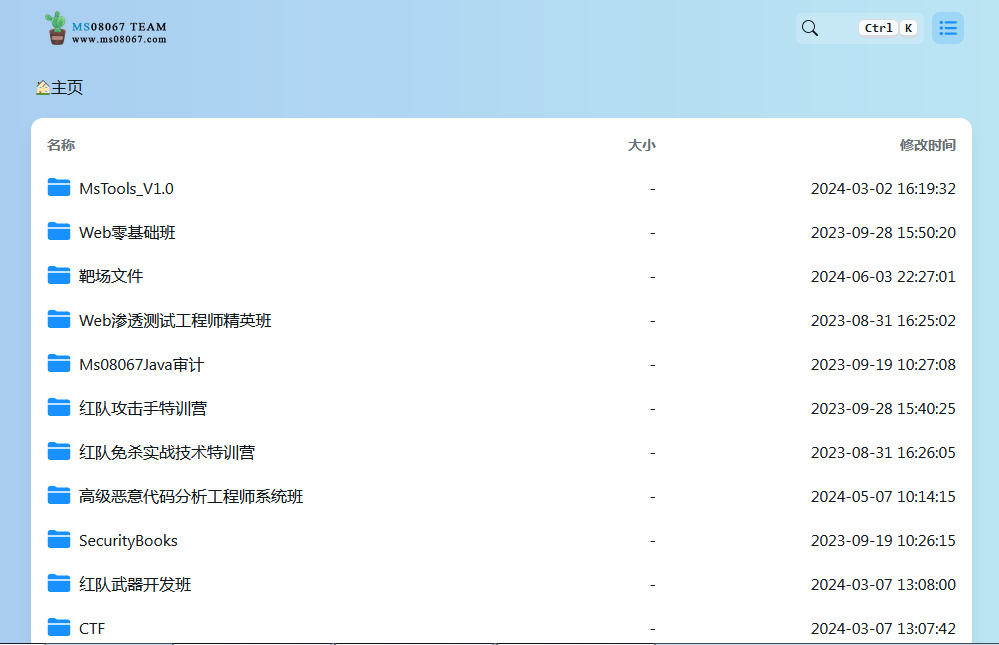The width and height of the screenshot is (999, 645).
Task: Click date 2023-09-28 15:50:20
Action: 883,233
